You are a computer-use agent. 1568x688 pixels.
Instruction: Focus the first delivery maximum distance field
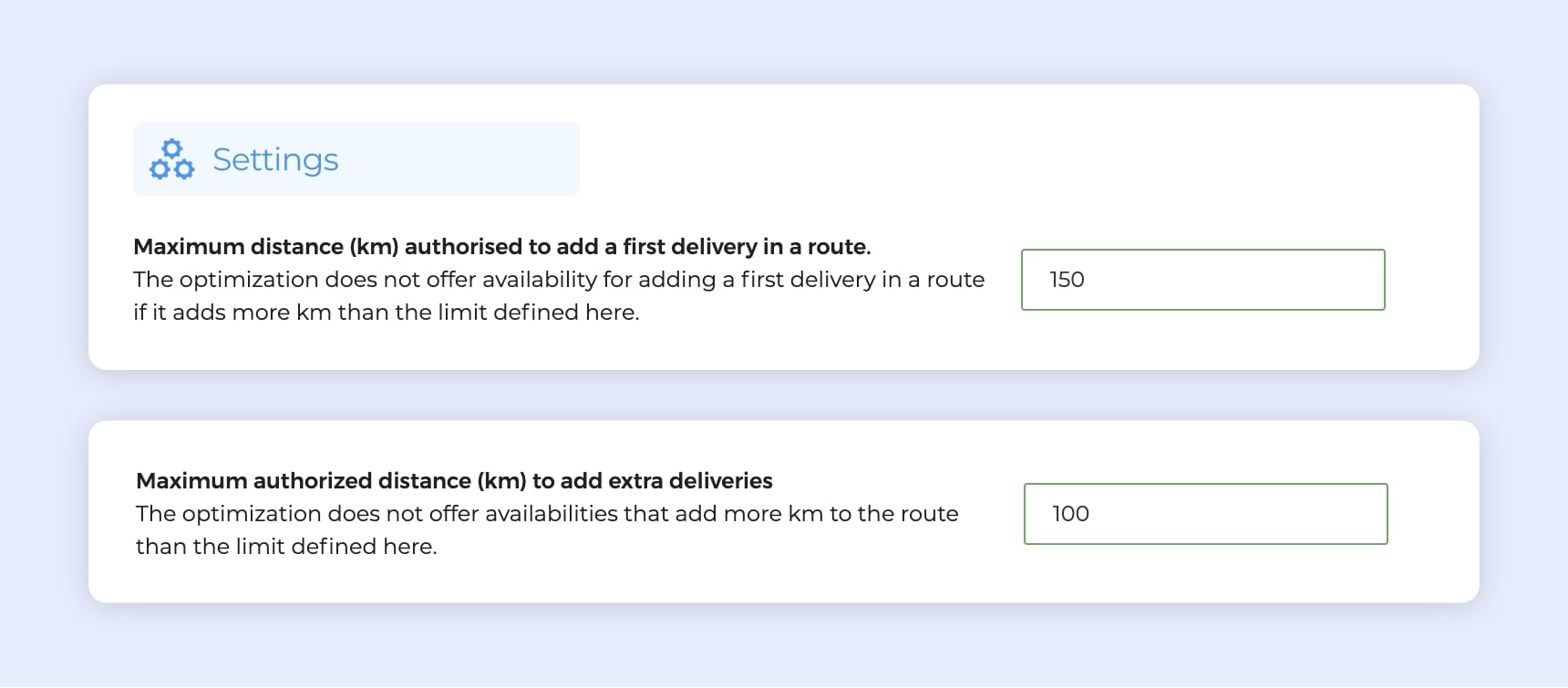[1202, 280]
